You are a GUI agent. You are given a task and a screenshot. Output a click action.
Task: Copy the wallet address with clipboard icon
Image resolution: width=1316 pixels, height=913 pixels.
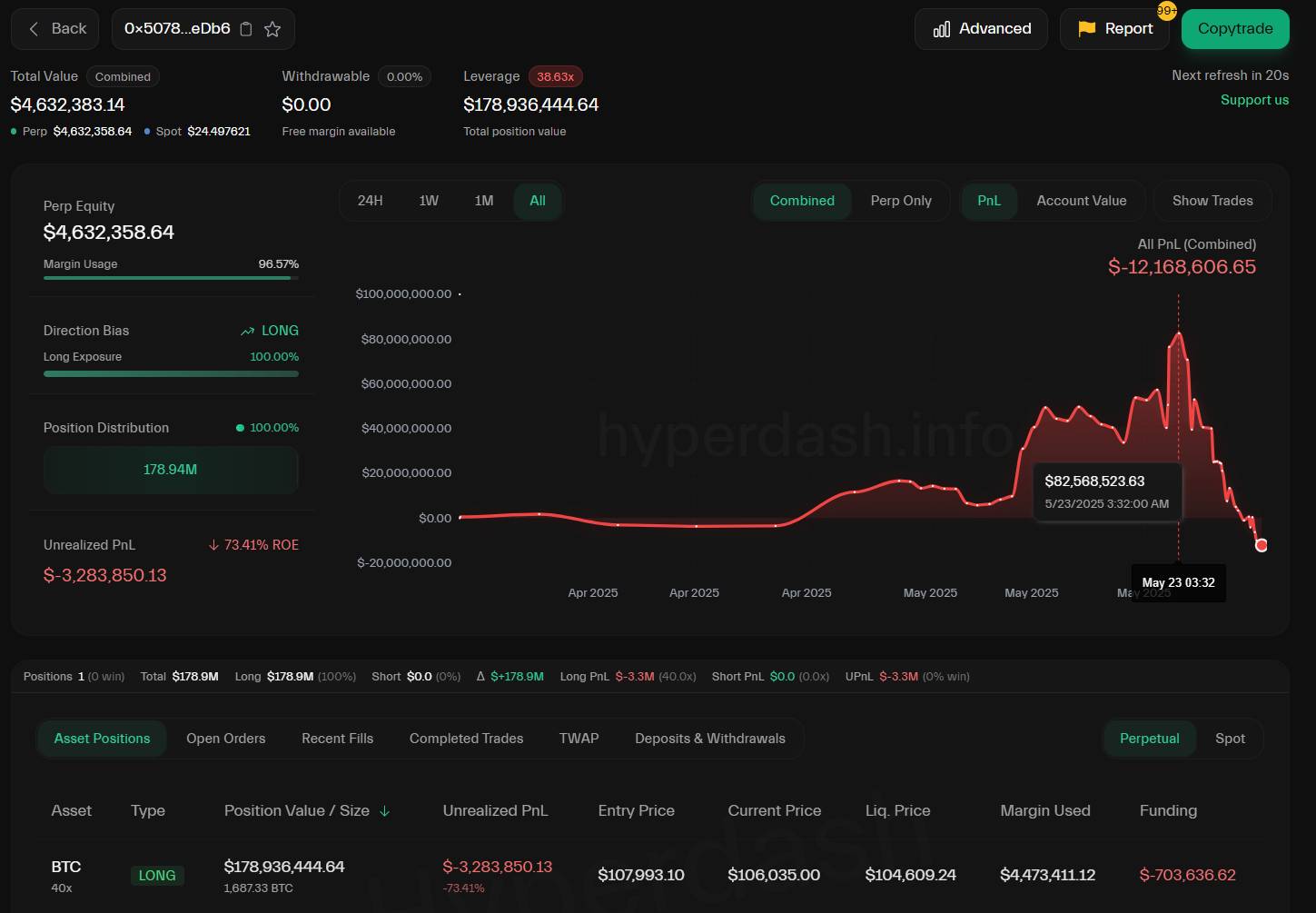[246, 29]
